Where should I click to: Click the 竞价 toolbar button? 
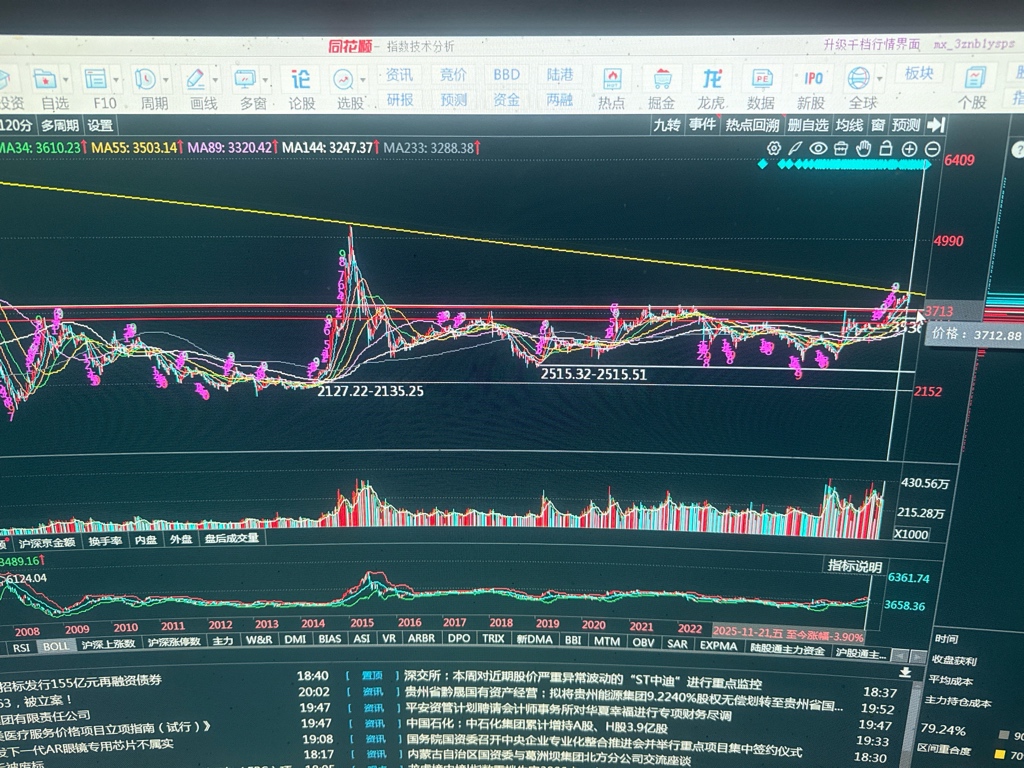tap(453, 74)
